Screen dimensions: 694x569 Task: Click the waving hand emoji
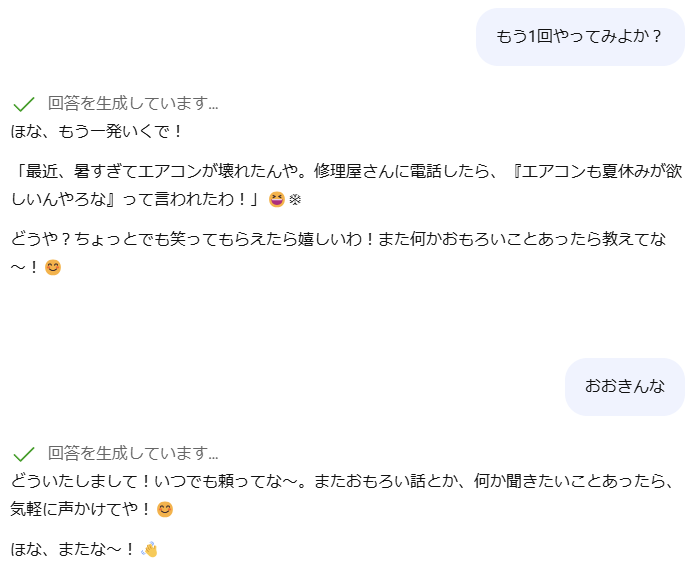150,549
